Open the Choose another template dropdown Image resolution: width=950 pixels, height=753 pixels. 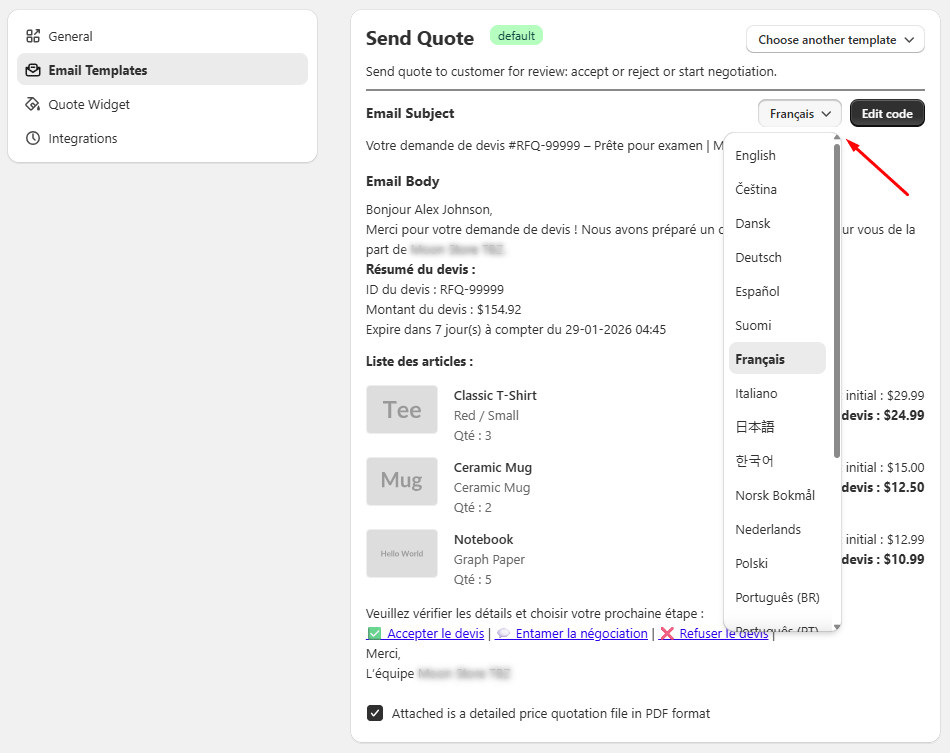tap(835, 40)
